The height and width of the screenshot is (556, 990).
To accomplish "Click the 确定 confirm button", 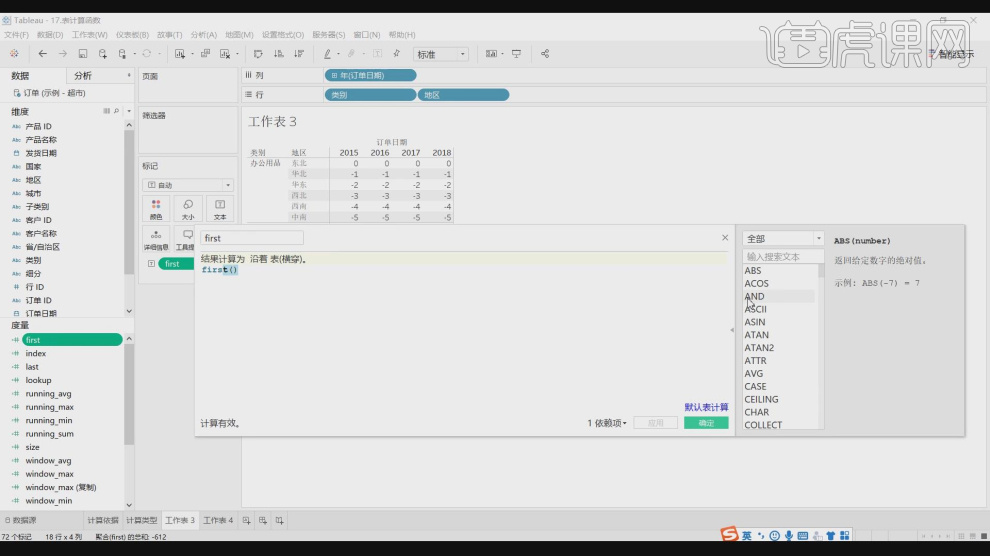I will [x=706, y=423].
